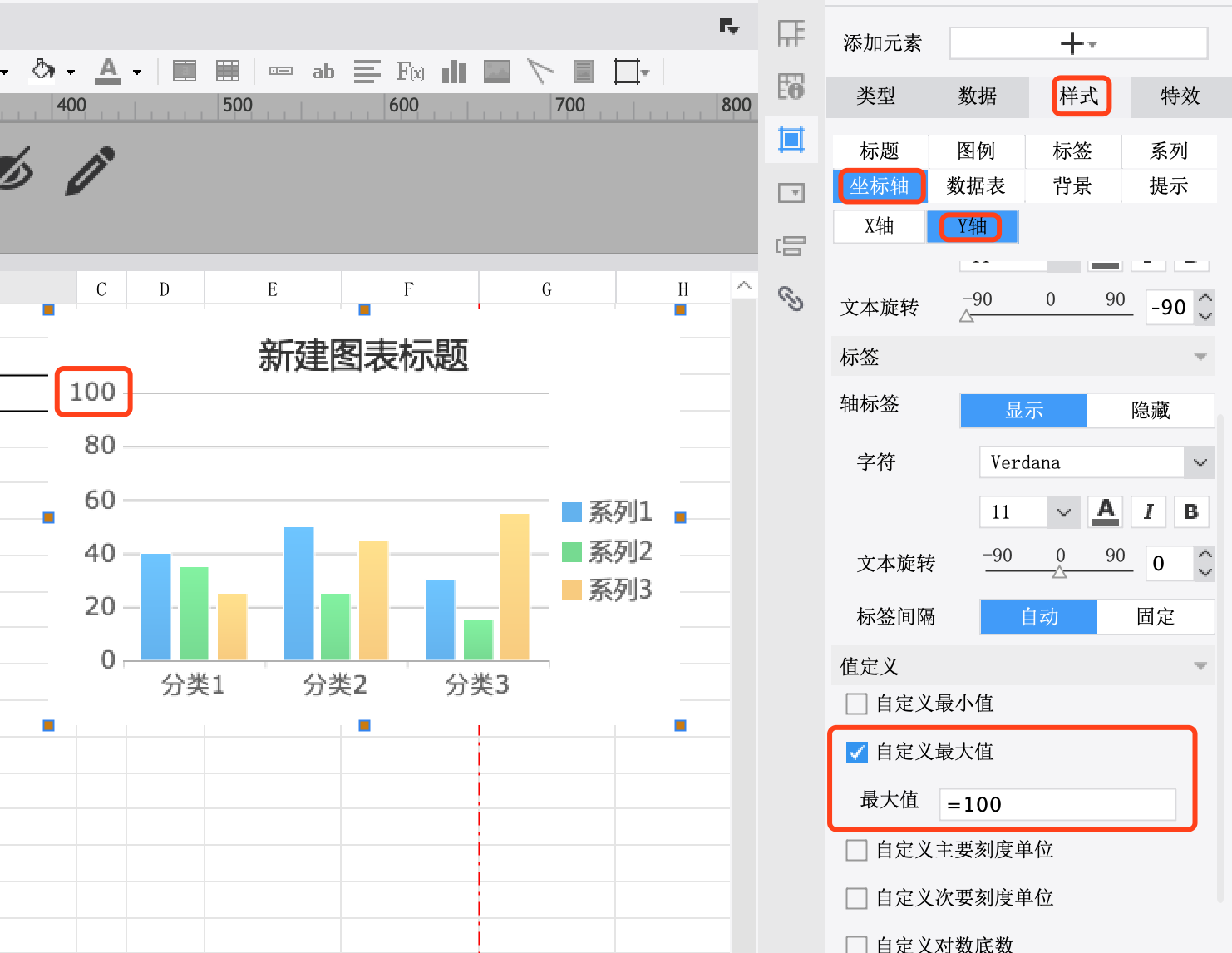This screenshot has width=1232, height=953.
Task: Click the add element plus button
Action: click(x=1079, y=43)
